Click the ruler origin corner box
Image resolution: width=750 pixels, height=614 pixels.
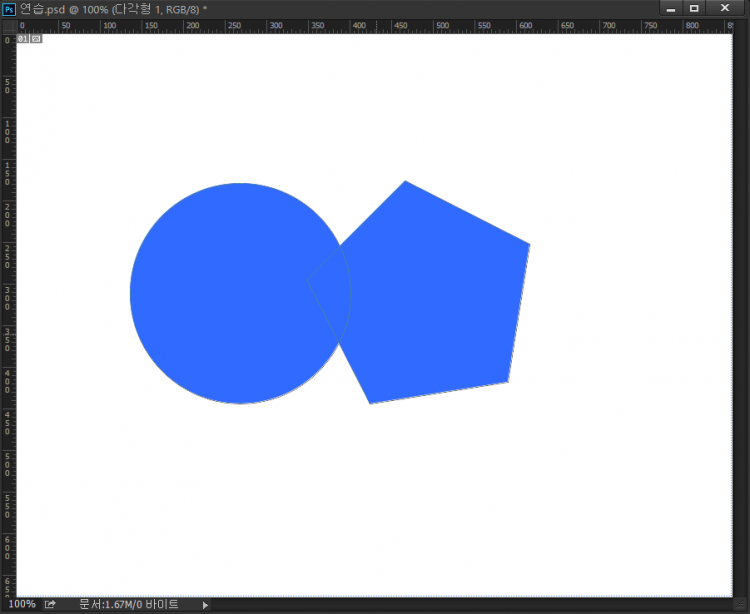tap(8, 25)
